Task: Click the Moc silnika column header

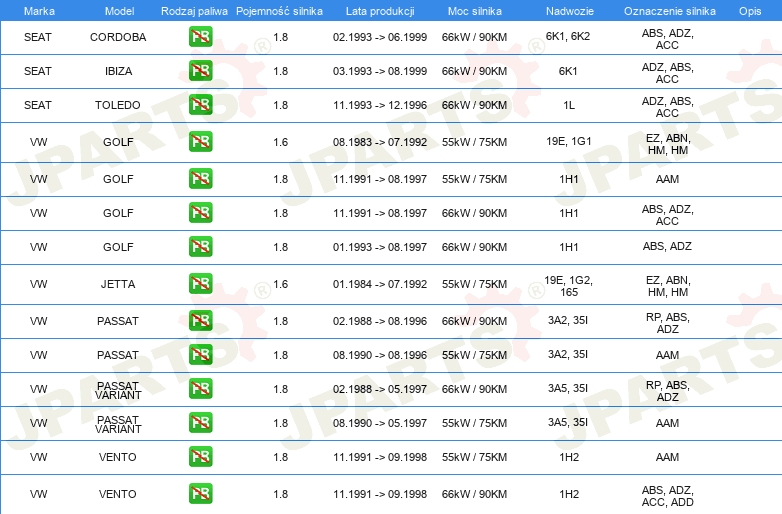Action: (x=474, y=11)
